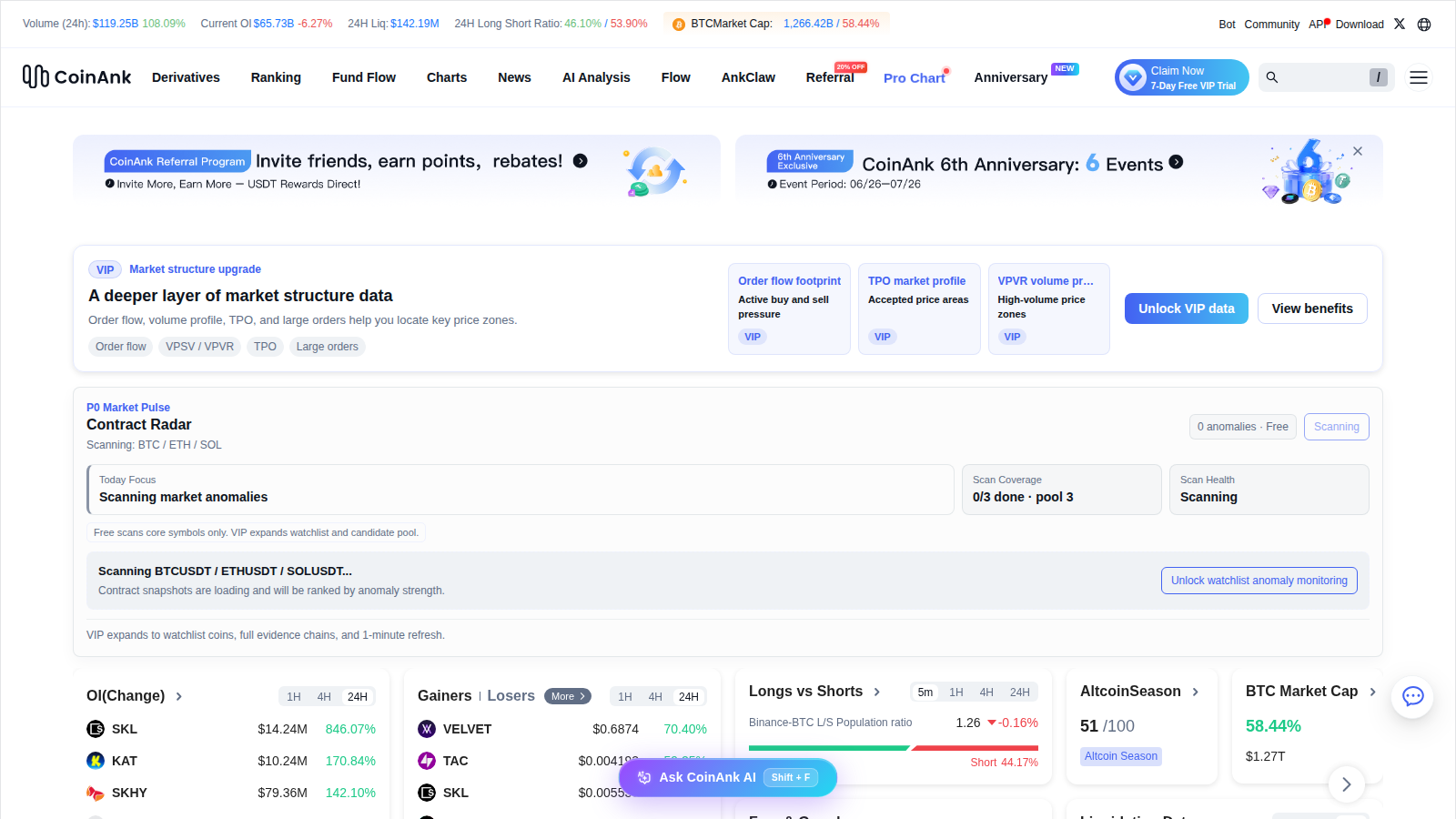Click View benefits button
The width and height of the screenshot is (1456, 819).
[1312, 308]
